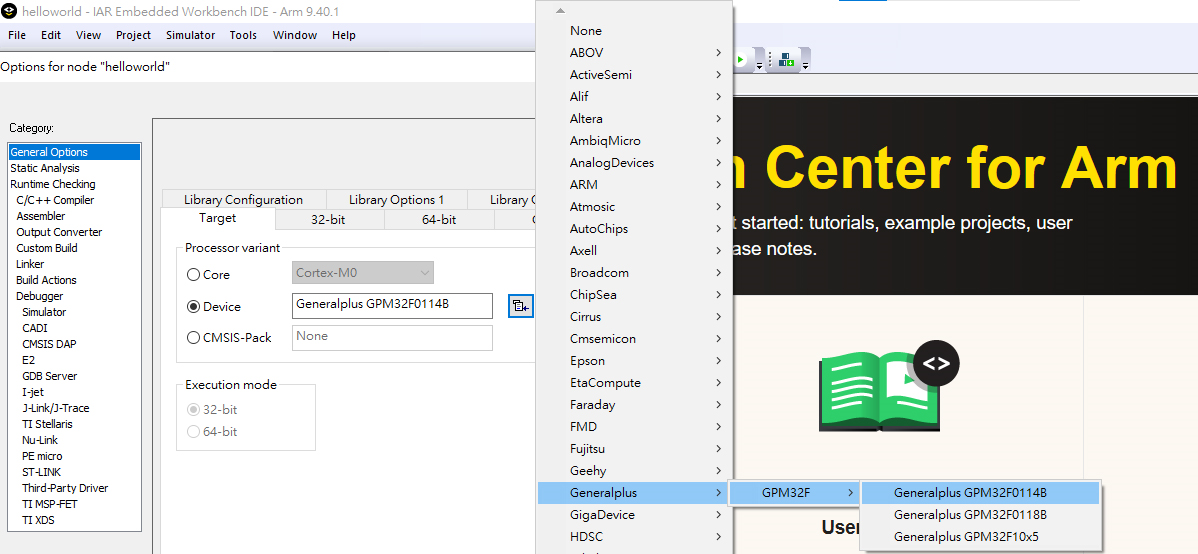The height and width of the screenshot is (554, 1198).
Task: Click the IAR application logo in title bar
Action: 10,11
